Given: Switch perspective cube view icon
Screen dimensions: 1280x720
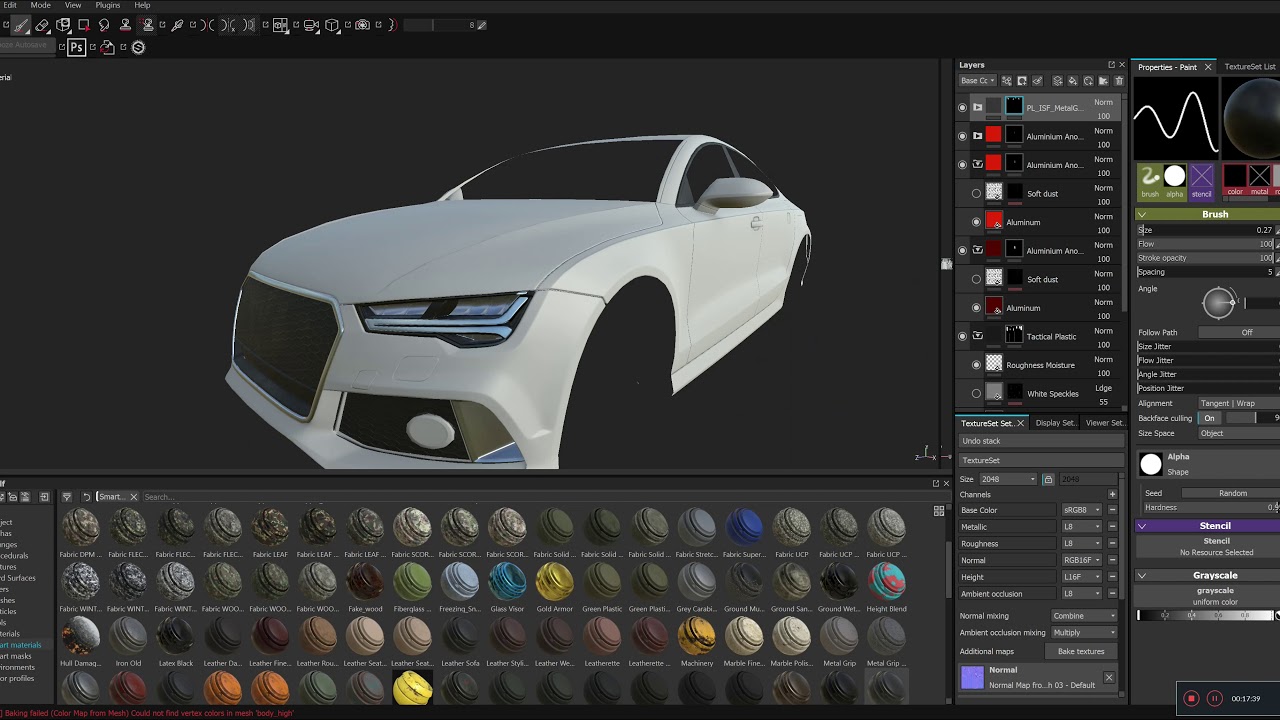Looking at the screenshot, I should (332, 25).
